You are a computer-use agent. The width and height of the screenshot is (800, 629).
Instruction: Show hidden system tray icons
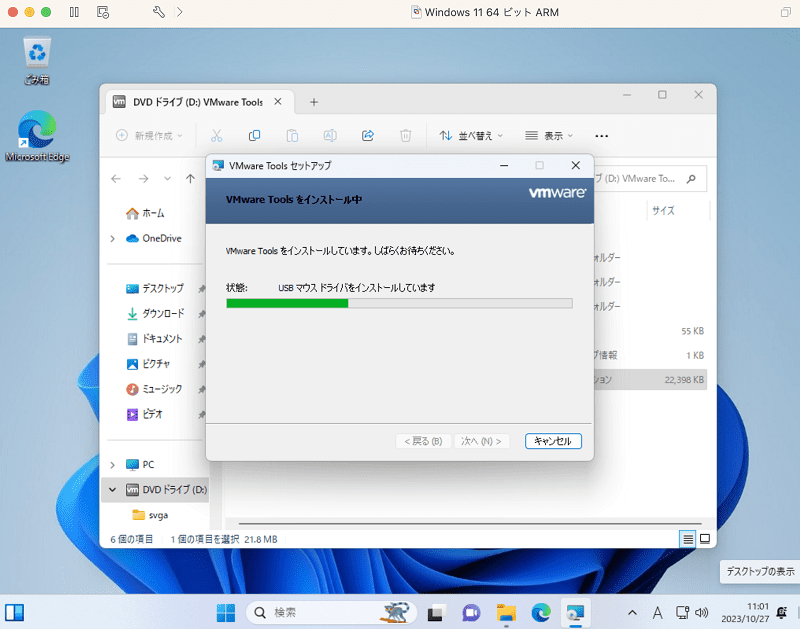click(632, 612)
